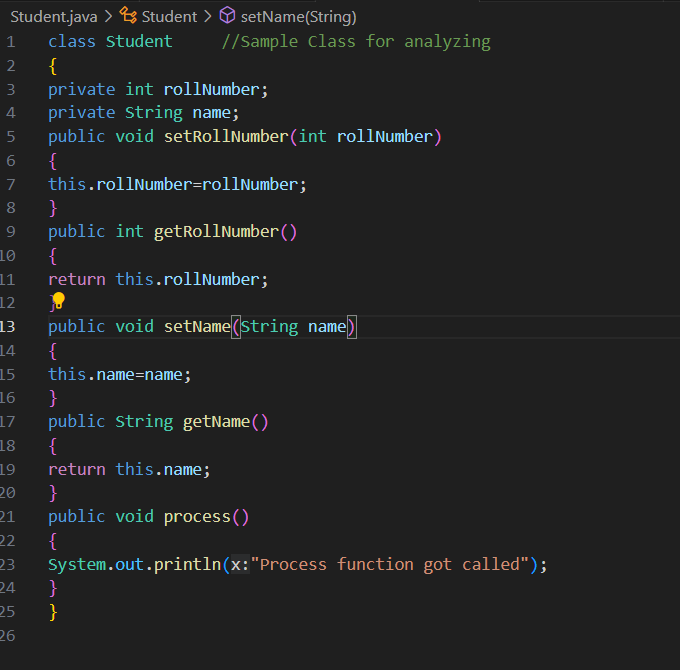
Task: Click the comment '//Sample Class for analyzing'
Action: pyautogui.click(x=356, y=42)
